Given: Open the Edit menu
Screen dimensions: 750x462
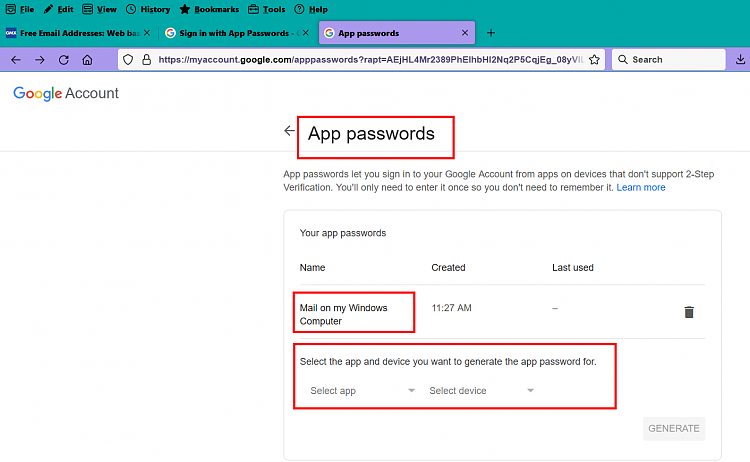Looking at the screenshot, I should click(x=58, y=9).
